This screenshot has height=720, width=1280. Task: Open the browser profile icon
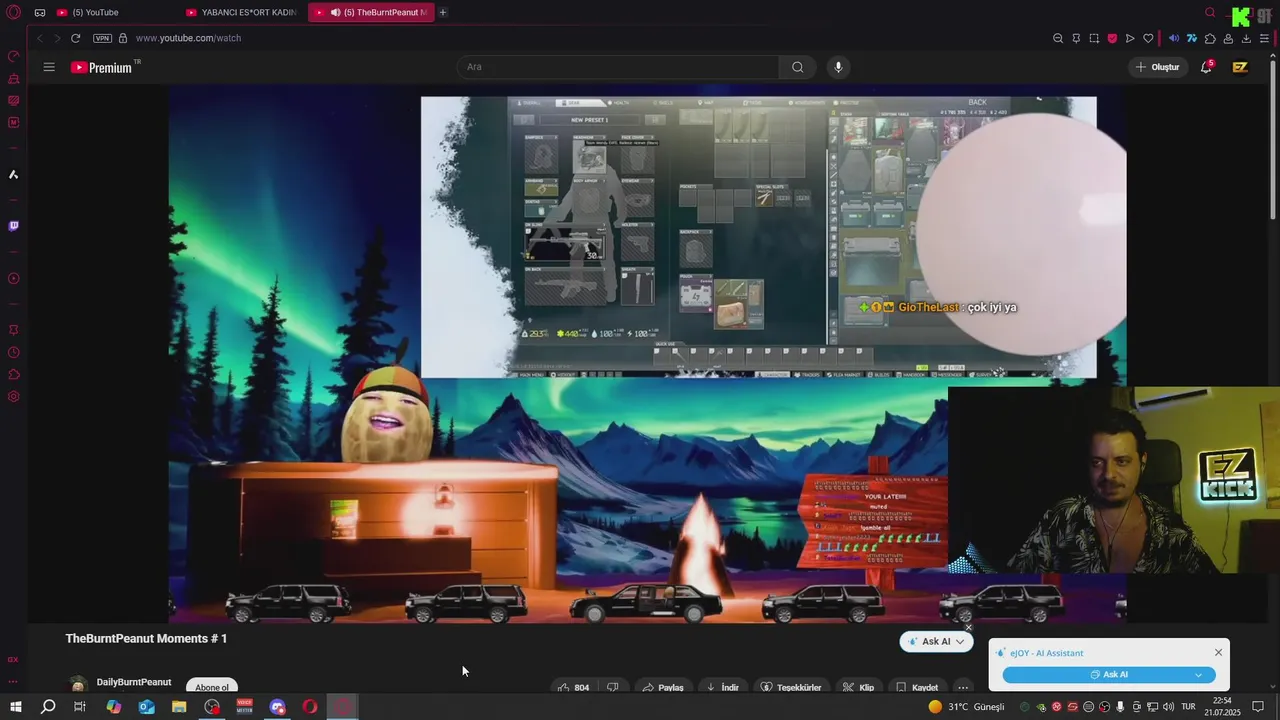point(1228,38)
